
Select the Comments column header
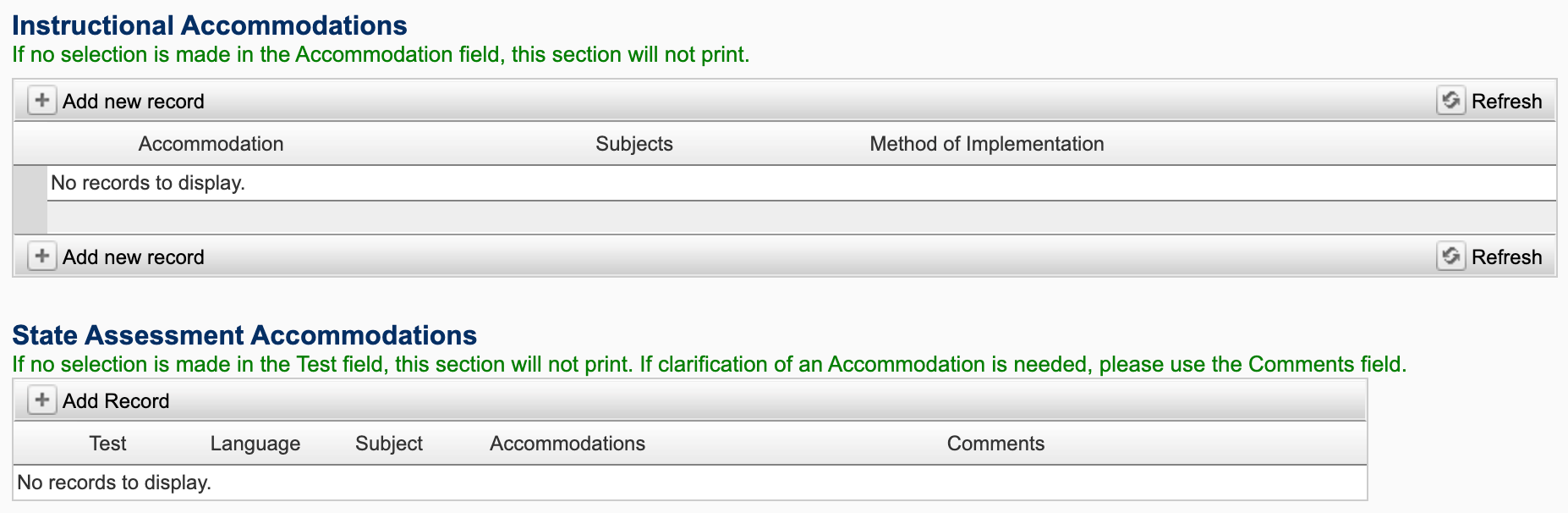[x=995, y=444]
